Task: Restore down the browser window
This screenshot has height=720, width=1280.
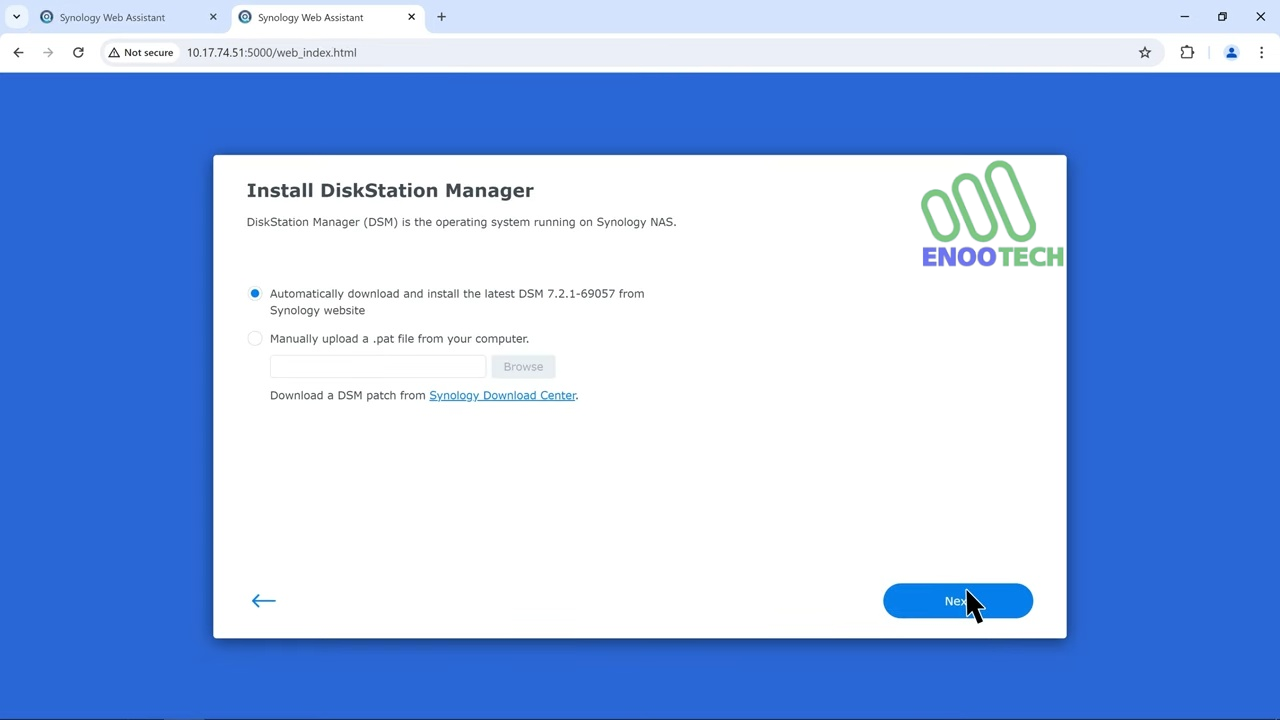Action: [1222, 16]
